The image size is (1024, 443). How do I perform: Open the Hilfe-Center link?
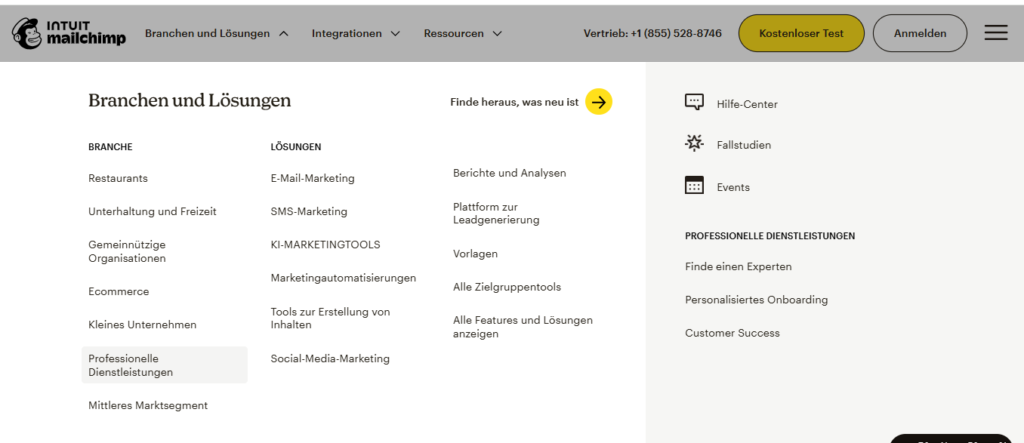click(x=747, y=104)
